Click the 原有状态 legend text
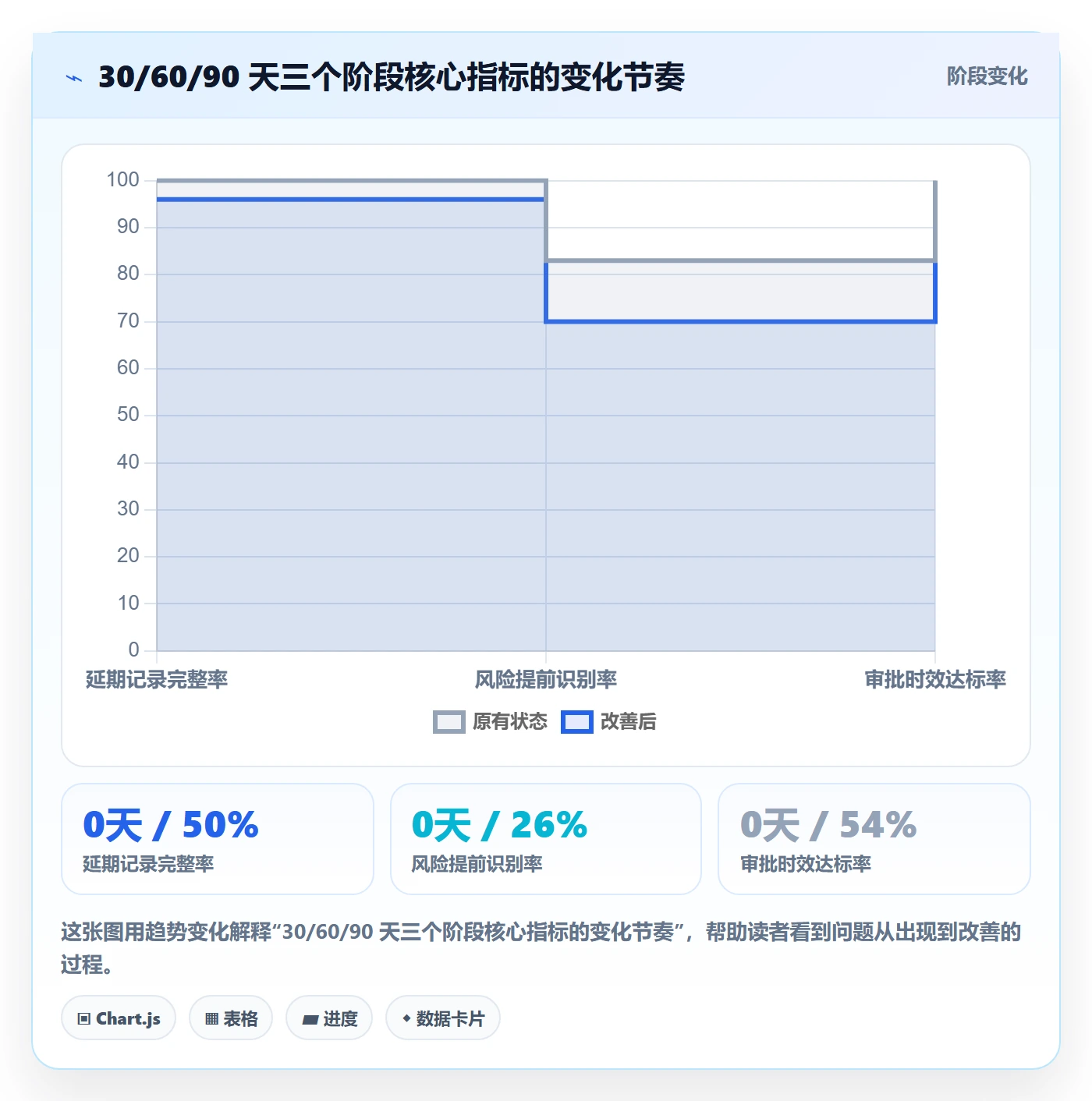The height and width of the screenshot is (1101, 1092). (509, 722)
